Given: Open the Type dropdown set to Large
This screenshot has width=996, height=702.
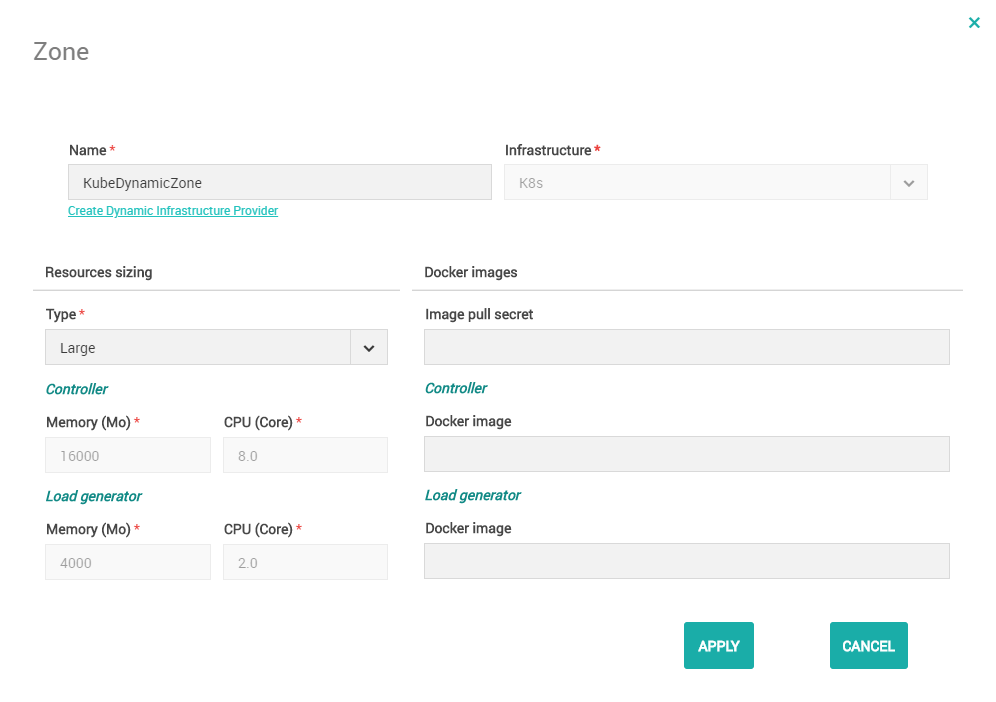Looking at the screenshot, I should tap(216, 347).
